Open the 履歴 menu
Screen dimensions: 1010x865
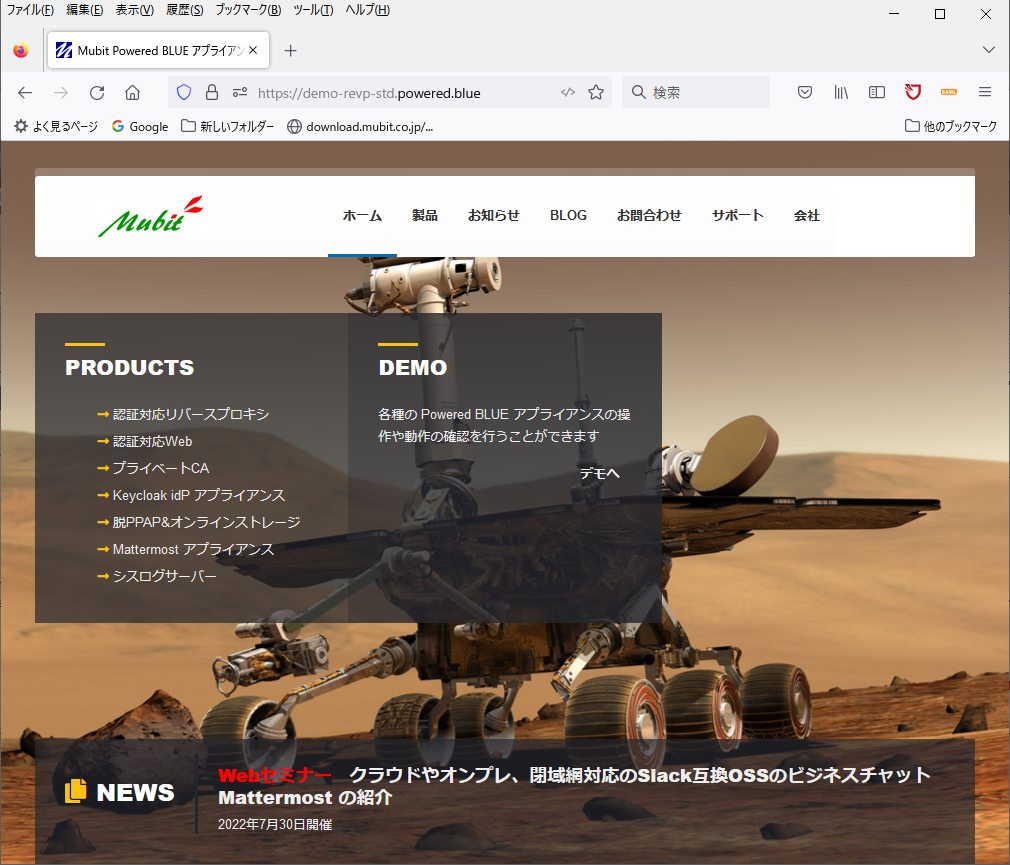(x=185, y=10)
